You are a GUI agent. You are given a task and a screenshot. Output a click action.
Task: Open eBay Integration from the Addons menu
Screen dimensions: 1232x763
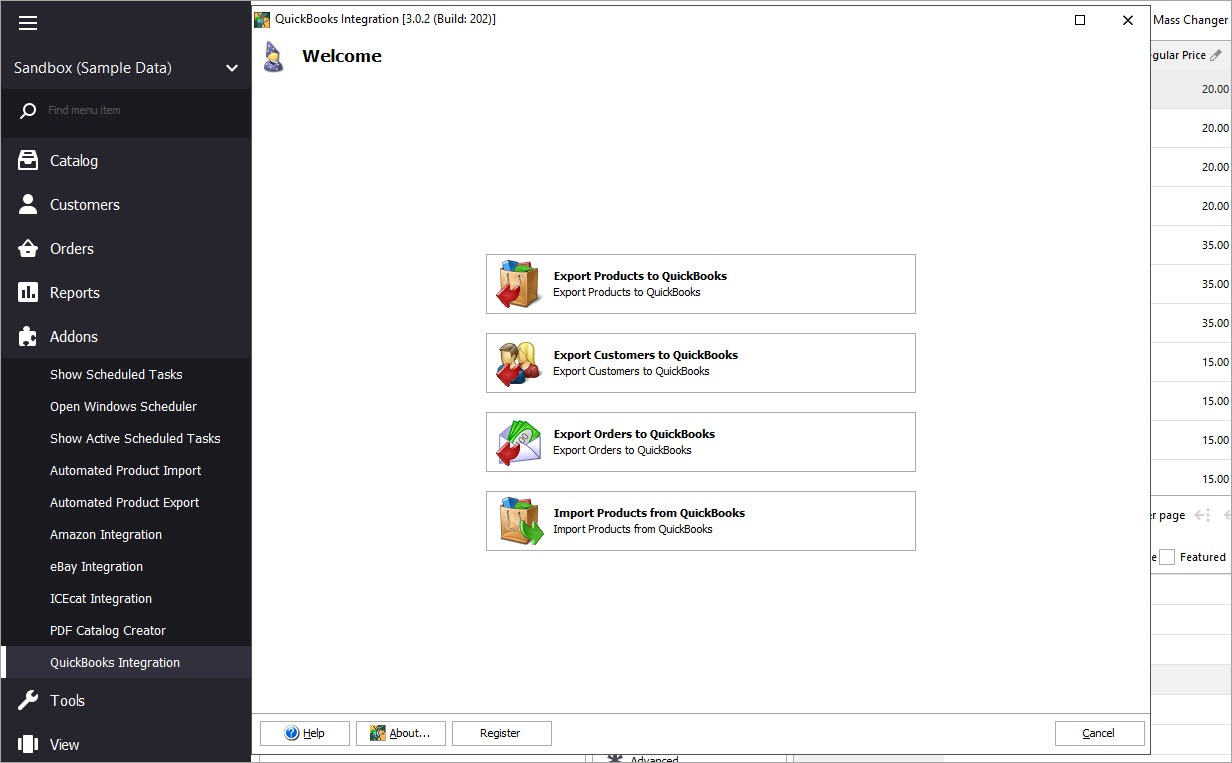tap(96, 566)
